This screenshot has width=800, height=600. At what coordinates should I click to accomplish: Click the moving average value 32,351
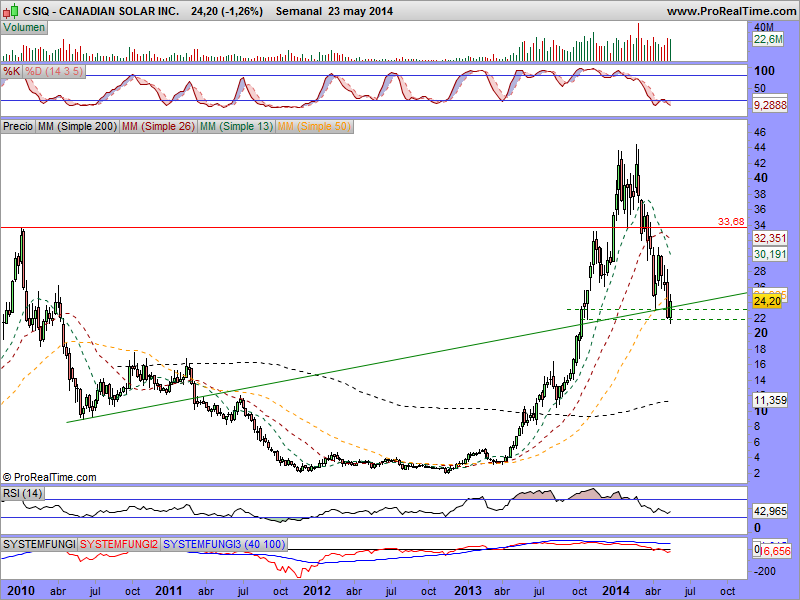pos(770,238)
